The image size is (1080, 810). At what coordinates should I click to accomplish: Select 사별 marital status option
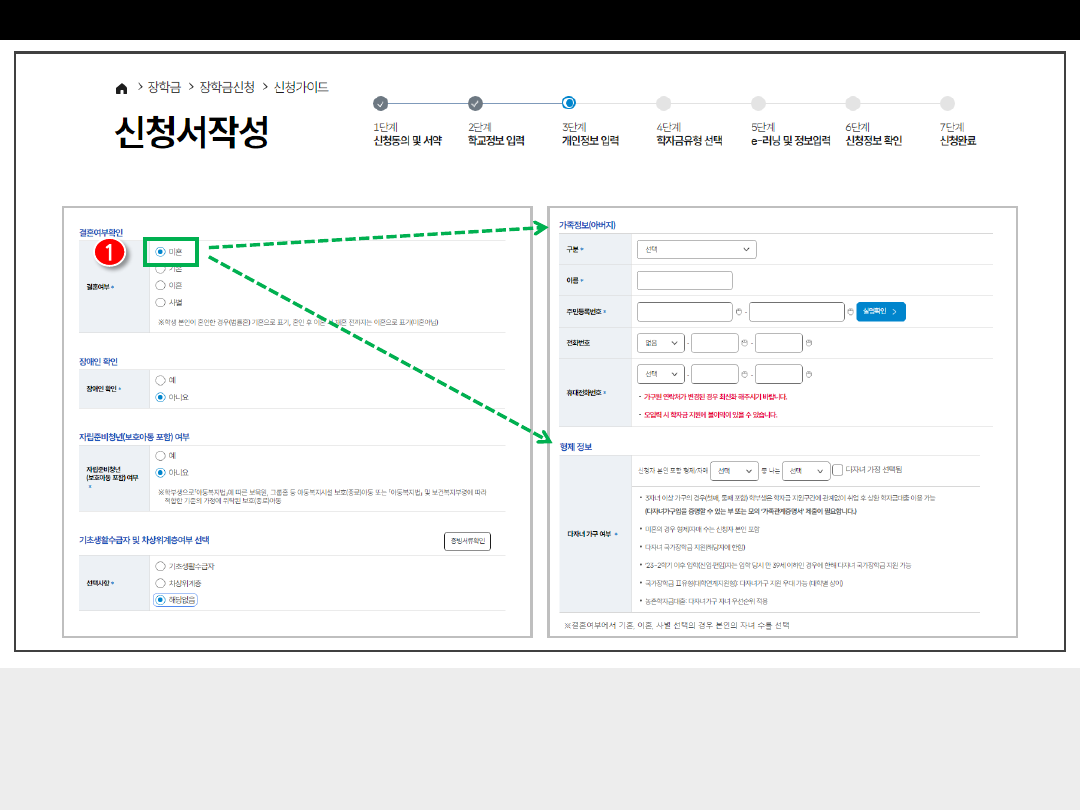pyautogui.click(x=160, y=301)
